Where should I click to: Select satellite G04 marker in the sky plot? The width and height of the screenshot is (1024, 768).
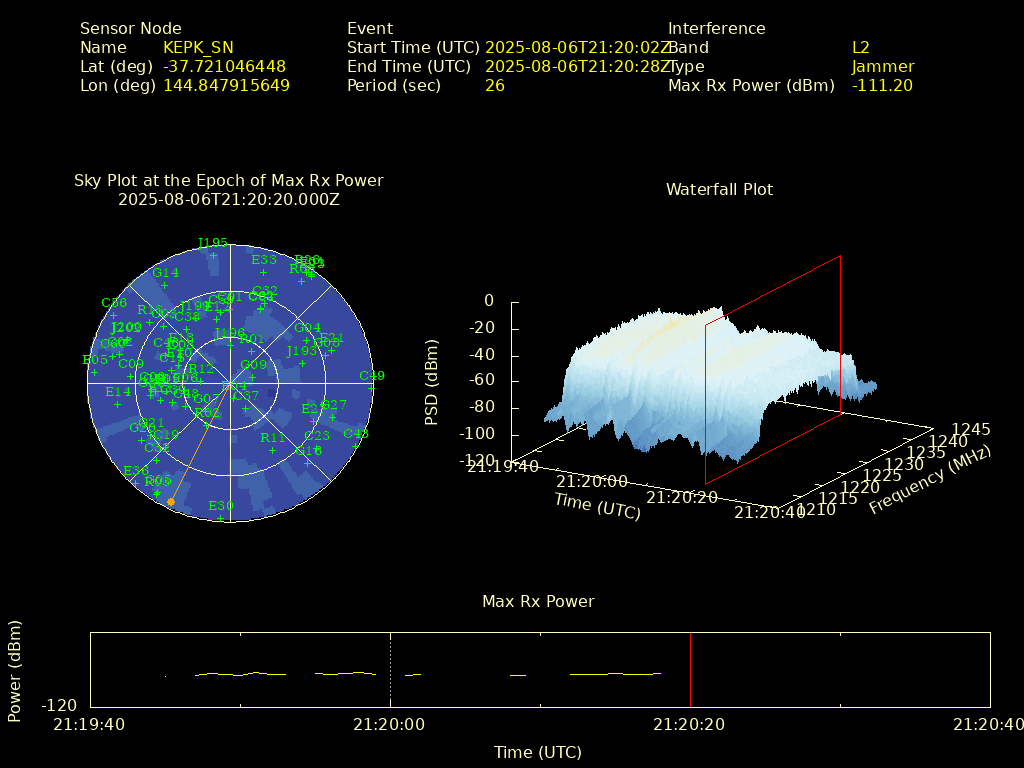tap(307, 340)
